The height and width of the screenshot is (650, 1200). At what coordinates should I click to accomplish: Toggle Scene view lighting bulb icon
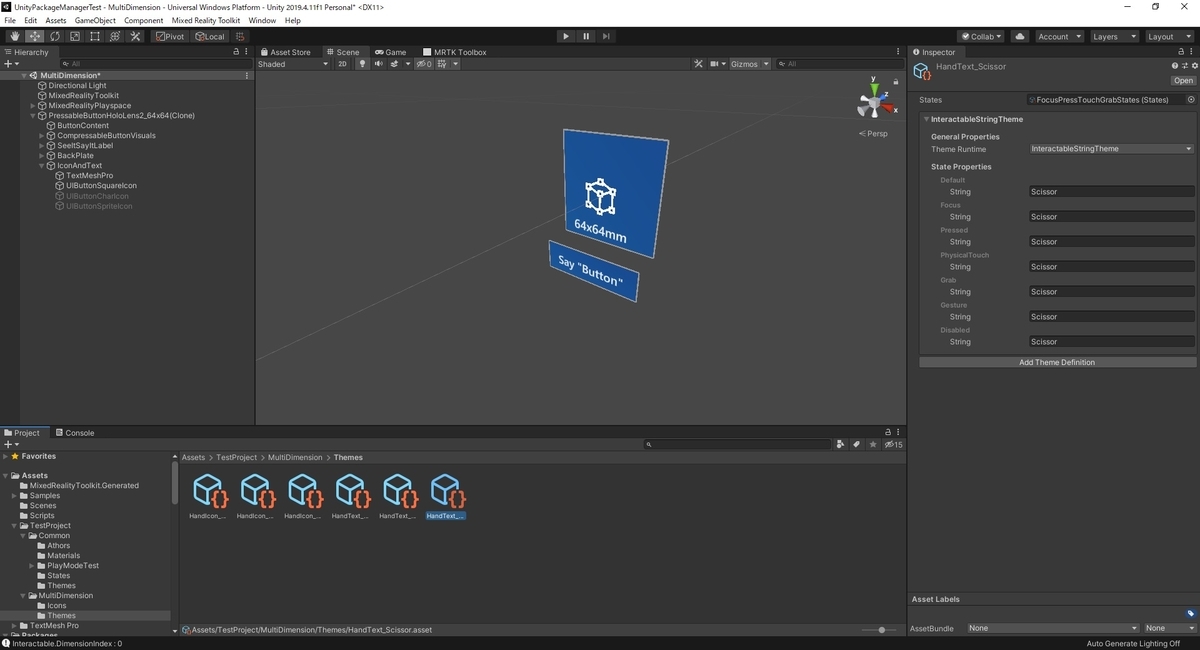point(363,64)
